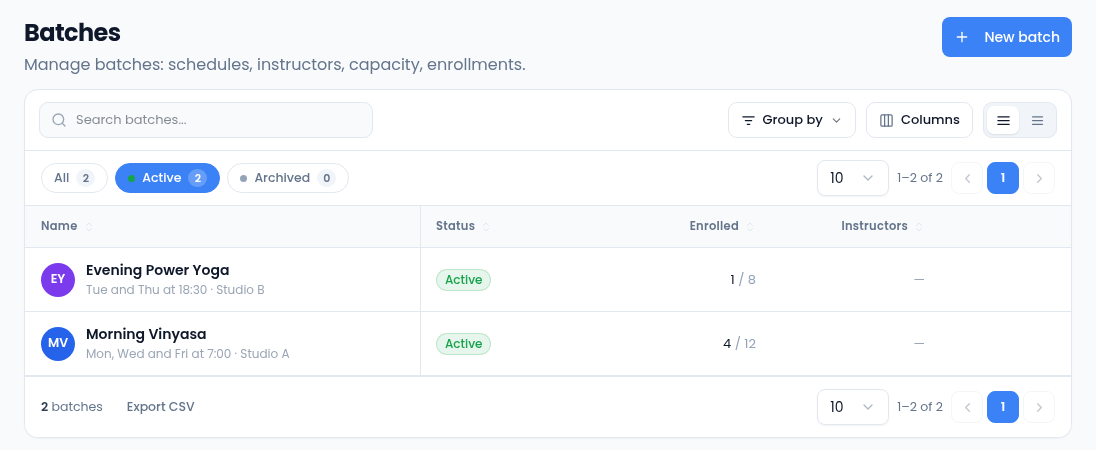Viewport: 1096px width, 450px height.
Task: Click sort arrows beside Name header
Action: coord(89,226)
